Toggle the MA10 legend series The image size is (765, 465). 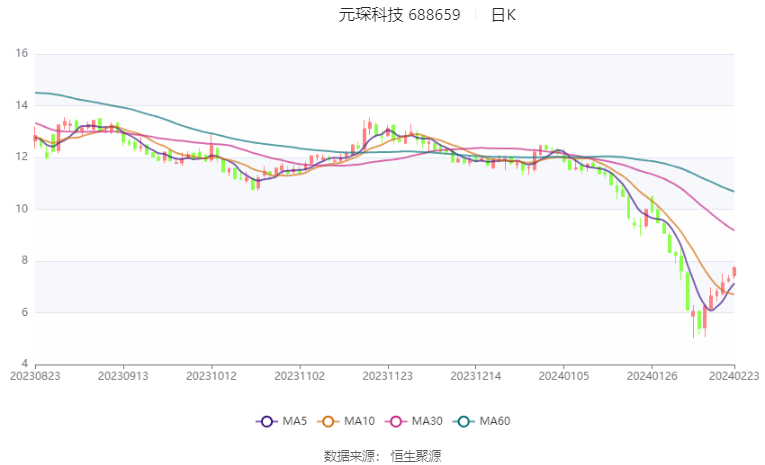coord(346,421)
